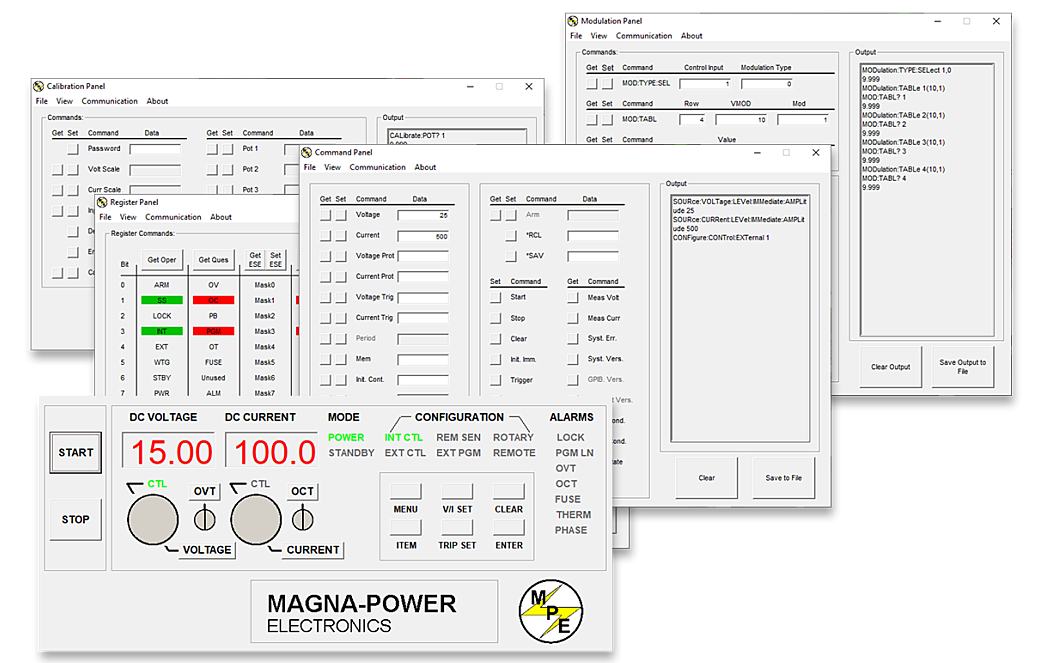Image resolution: width=1041 pixels, height=663 pixels.
Task: Click the Set button for Current command
Action: 341,236
